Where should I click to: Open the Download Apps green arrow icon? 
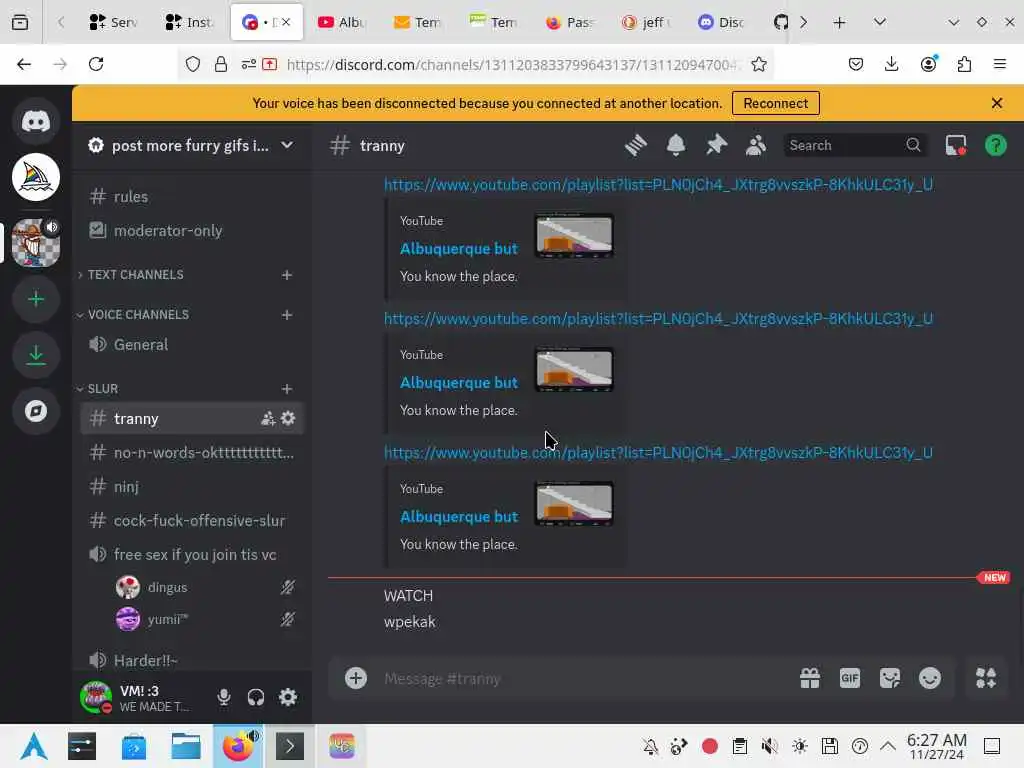tap(36, 355)
